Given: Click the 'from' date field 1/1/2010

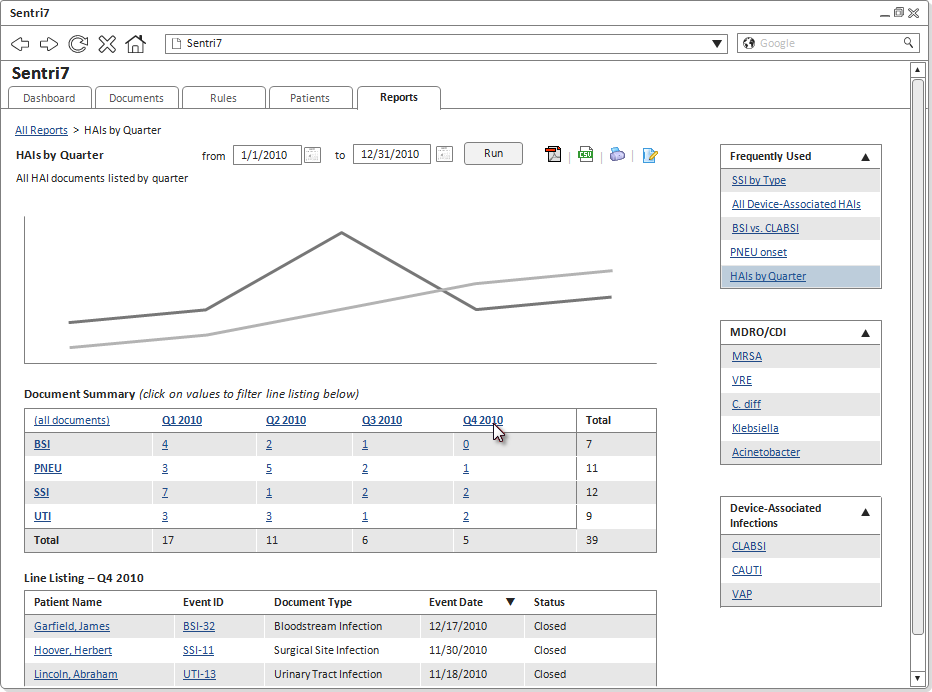Looking at the screenshot, I should (x=267, y=155).
